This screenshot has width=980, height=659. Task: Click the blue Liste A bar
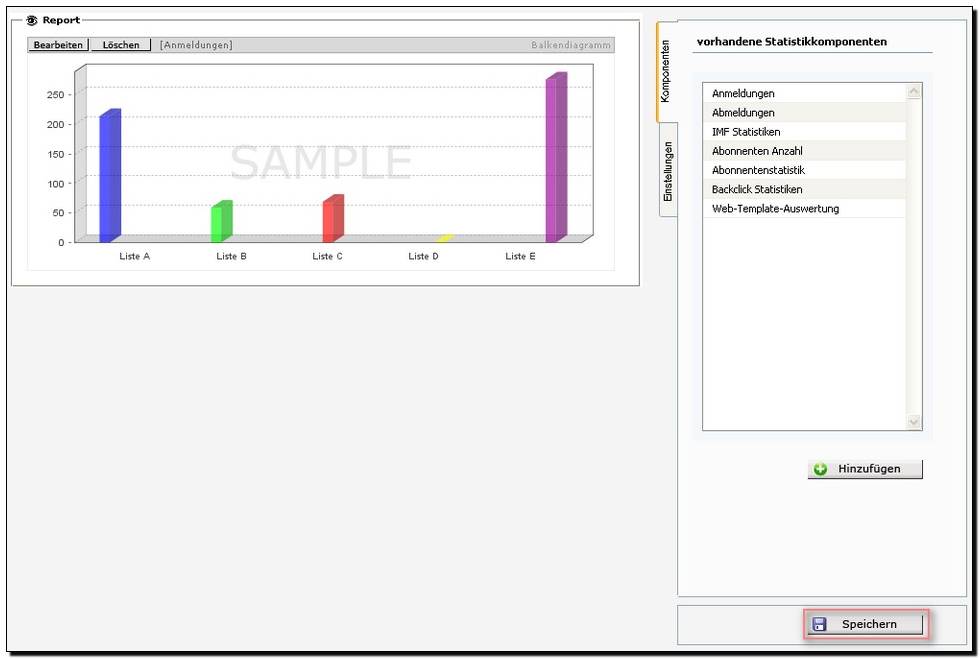(x=110, y=176)
